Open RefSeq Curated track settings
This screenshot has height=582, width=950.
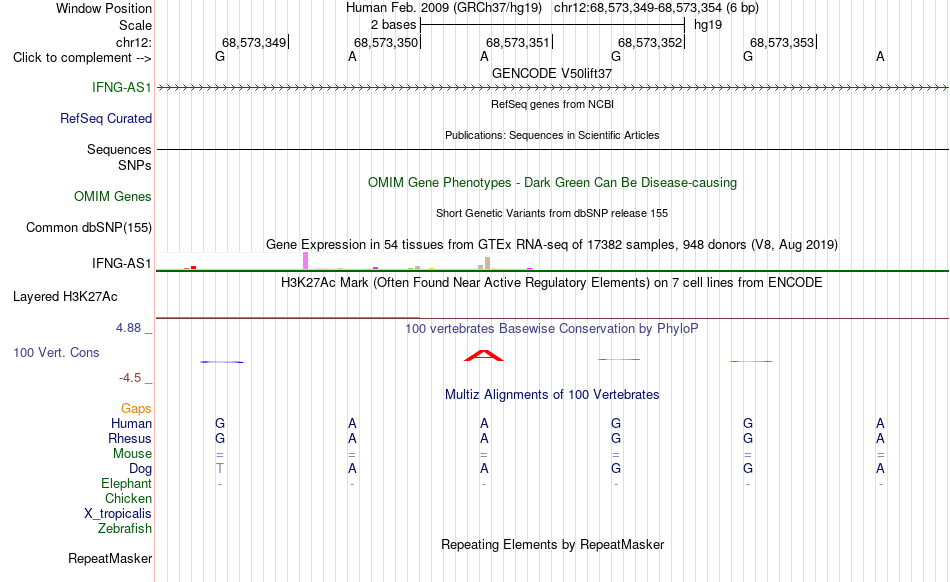coord(105,118)
